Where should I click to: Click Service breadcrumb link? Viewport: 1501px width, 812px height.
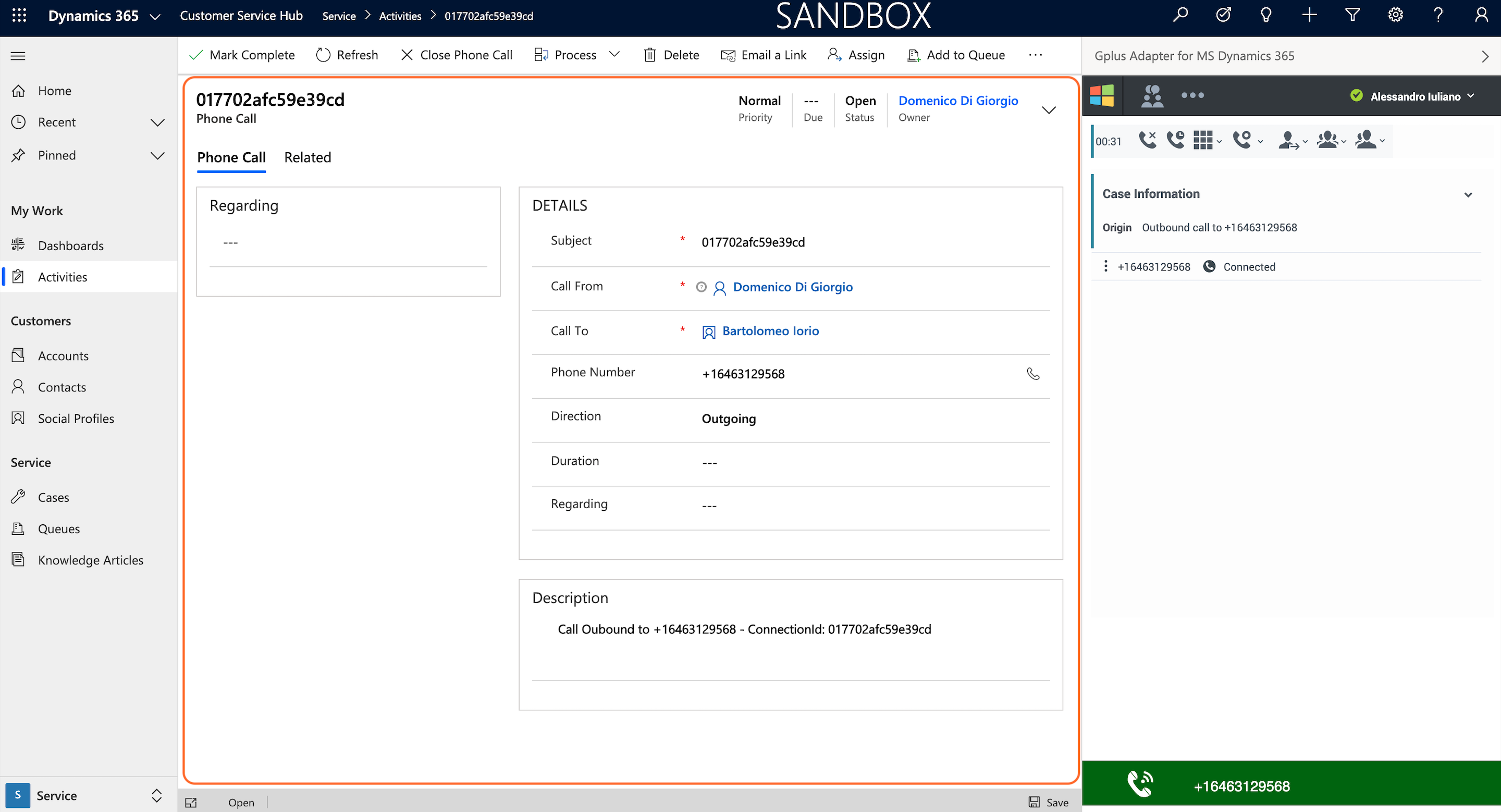[339, 16]
